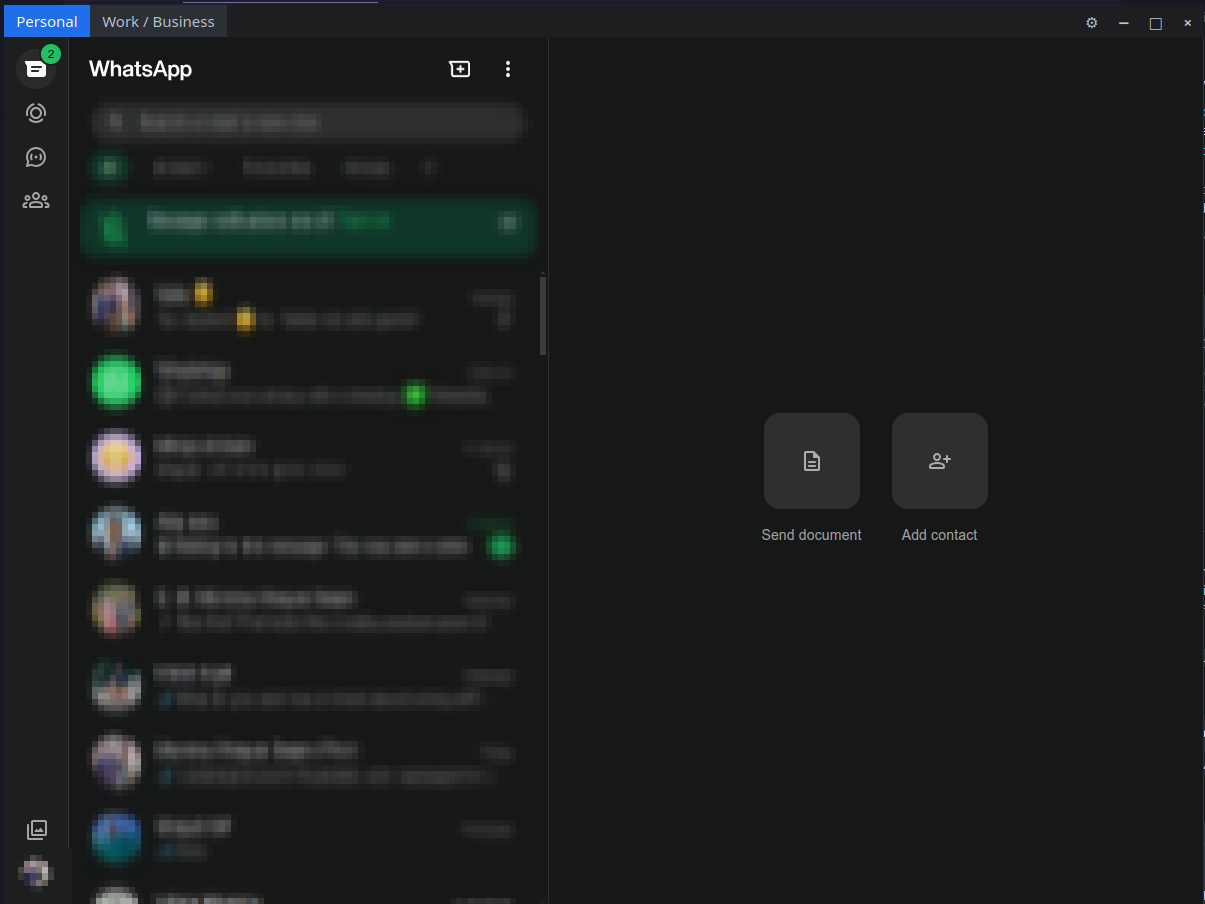Maximize the window
The height and width of the screenshot is (904, 1205).
(1156, 22)
